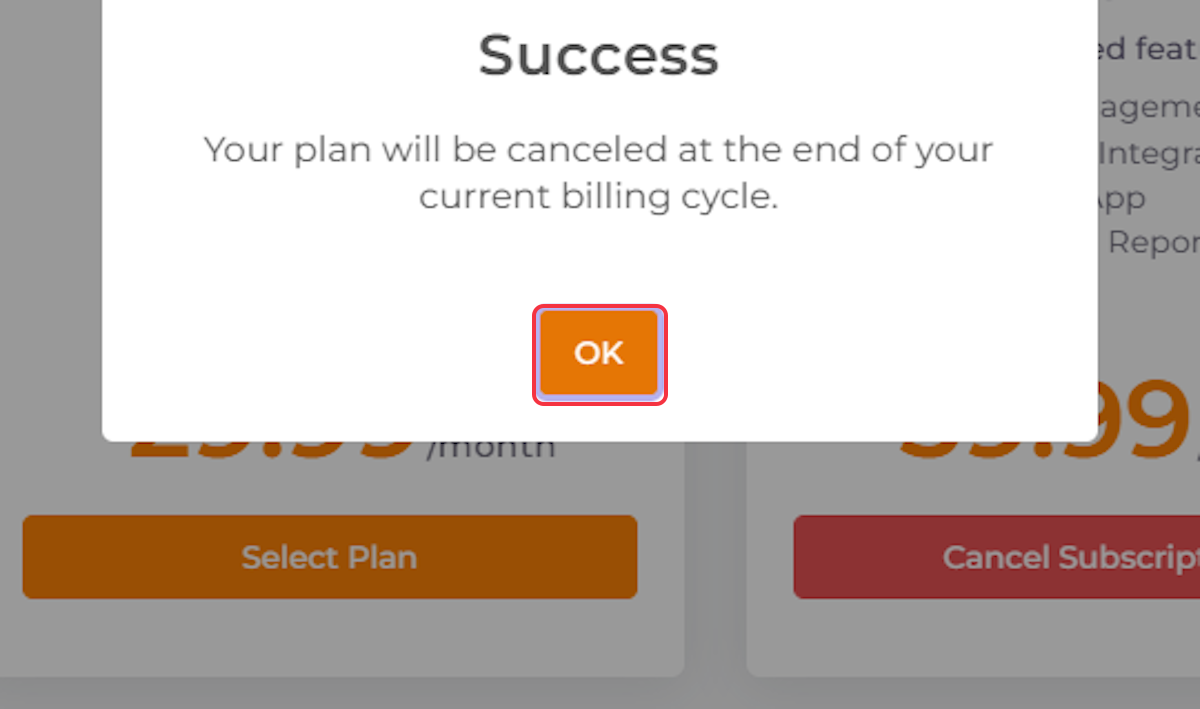The width and height of the screenshot is (1200, 709).
Task: Click the partially visible Repor feature line
Action: [1154, 243]
